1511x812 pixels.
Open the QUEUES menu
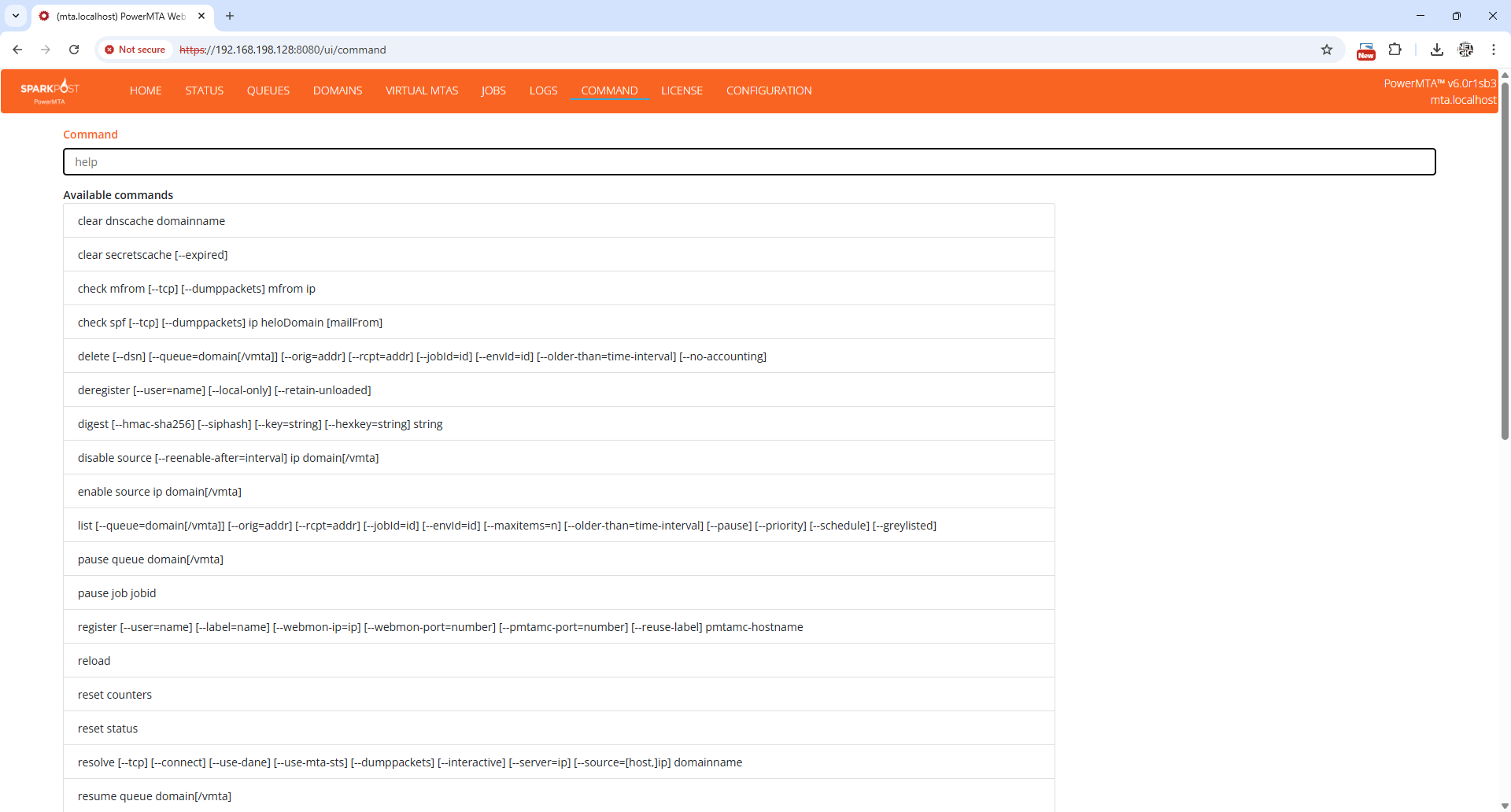268,90
